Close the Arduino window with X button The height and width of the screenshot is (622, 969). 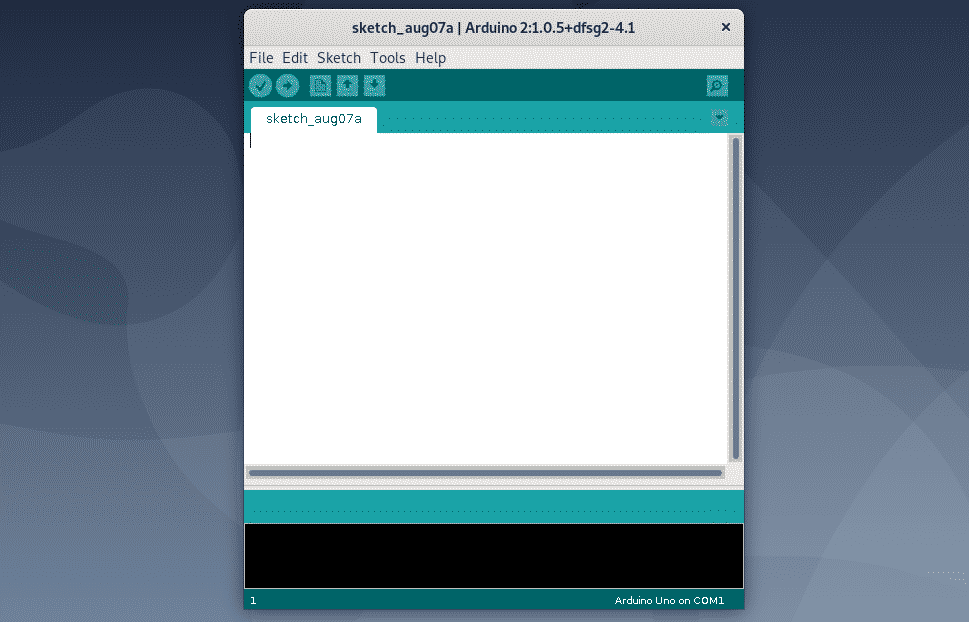point(726,27)
